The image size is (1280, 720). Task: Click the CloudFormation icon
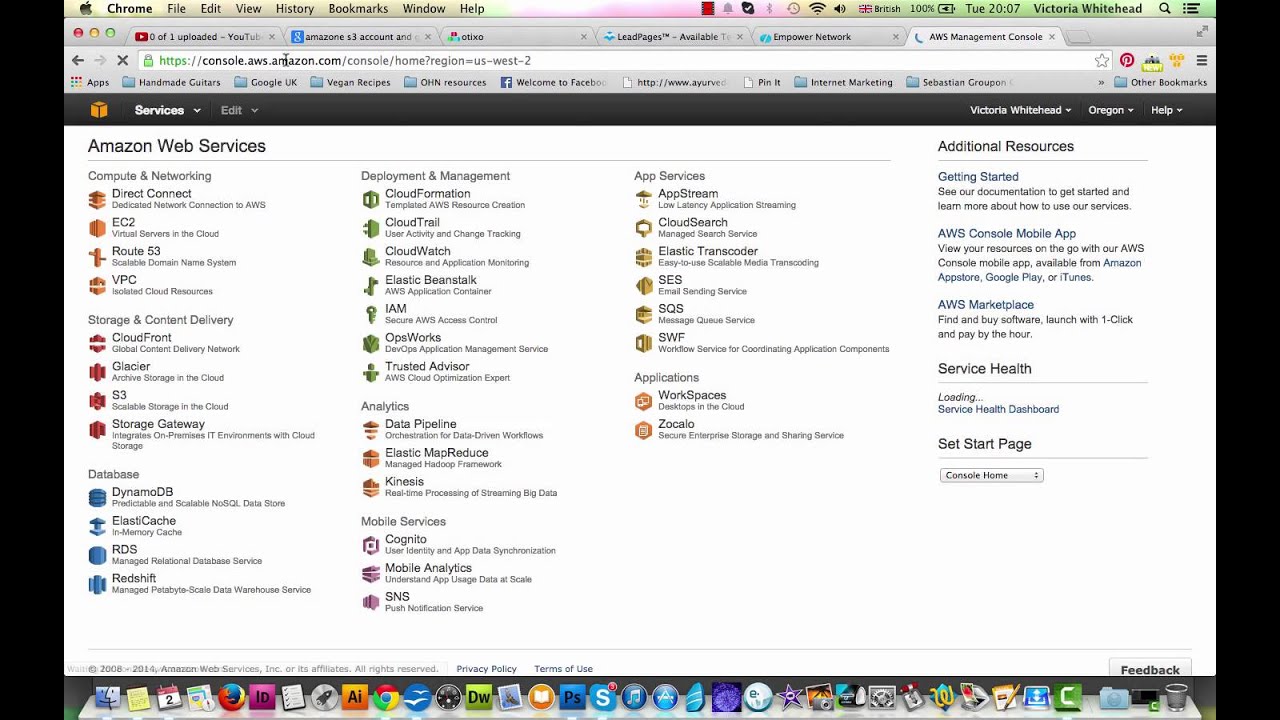(x=370, y=199)
